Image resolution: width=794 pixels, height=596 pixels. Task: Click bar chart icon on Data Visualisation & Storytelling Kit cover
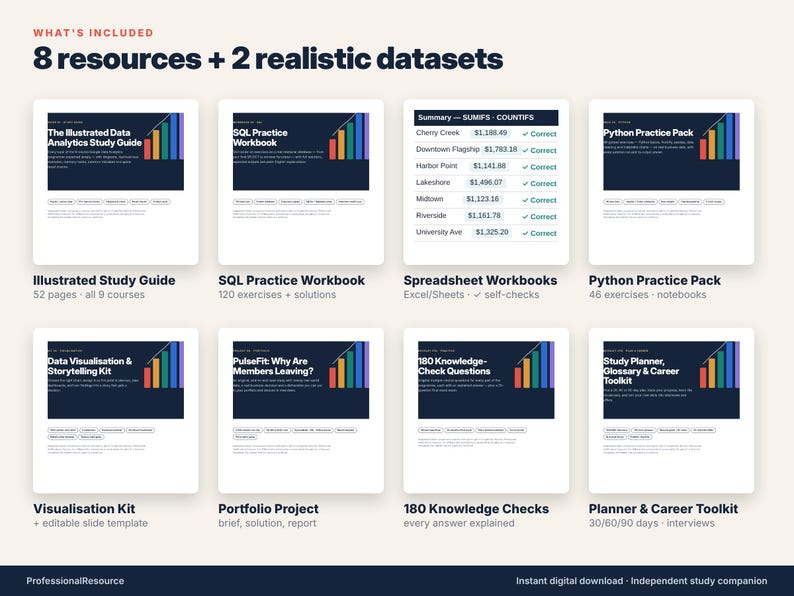pyautogui.click(x=164, y=365)
